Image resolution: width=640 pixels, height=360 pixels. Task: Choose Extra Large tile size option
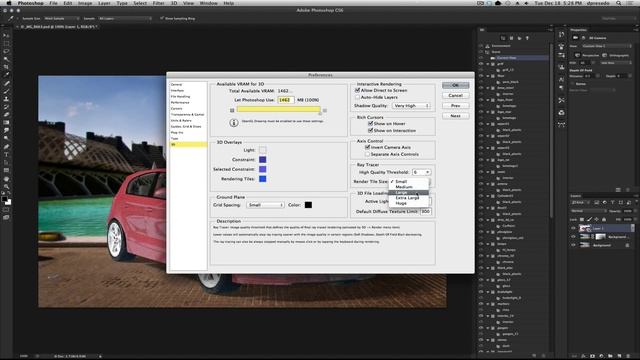[x=408, y=198]
